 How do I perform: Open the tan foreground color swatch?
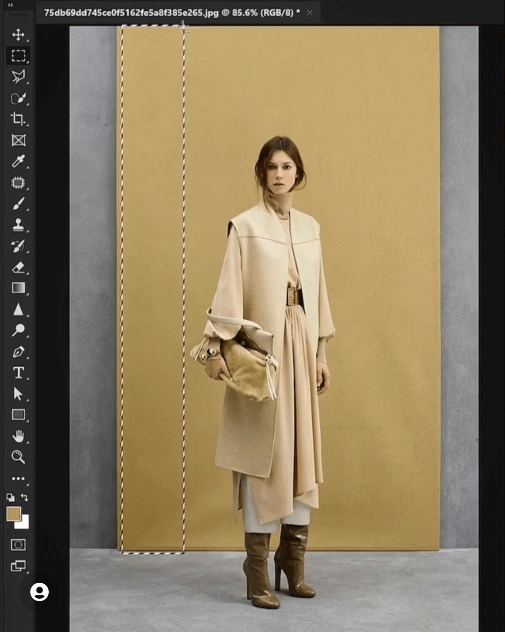point(13,514)
